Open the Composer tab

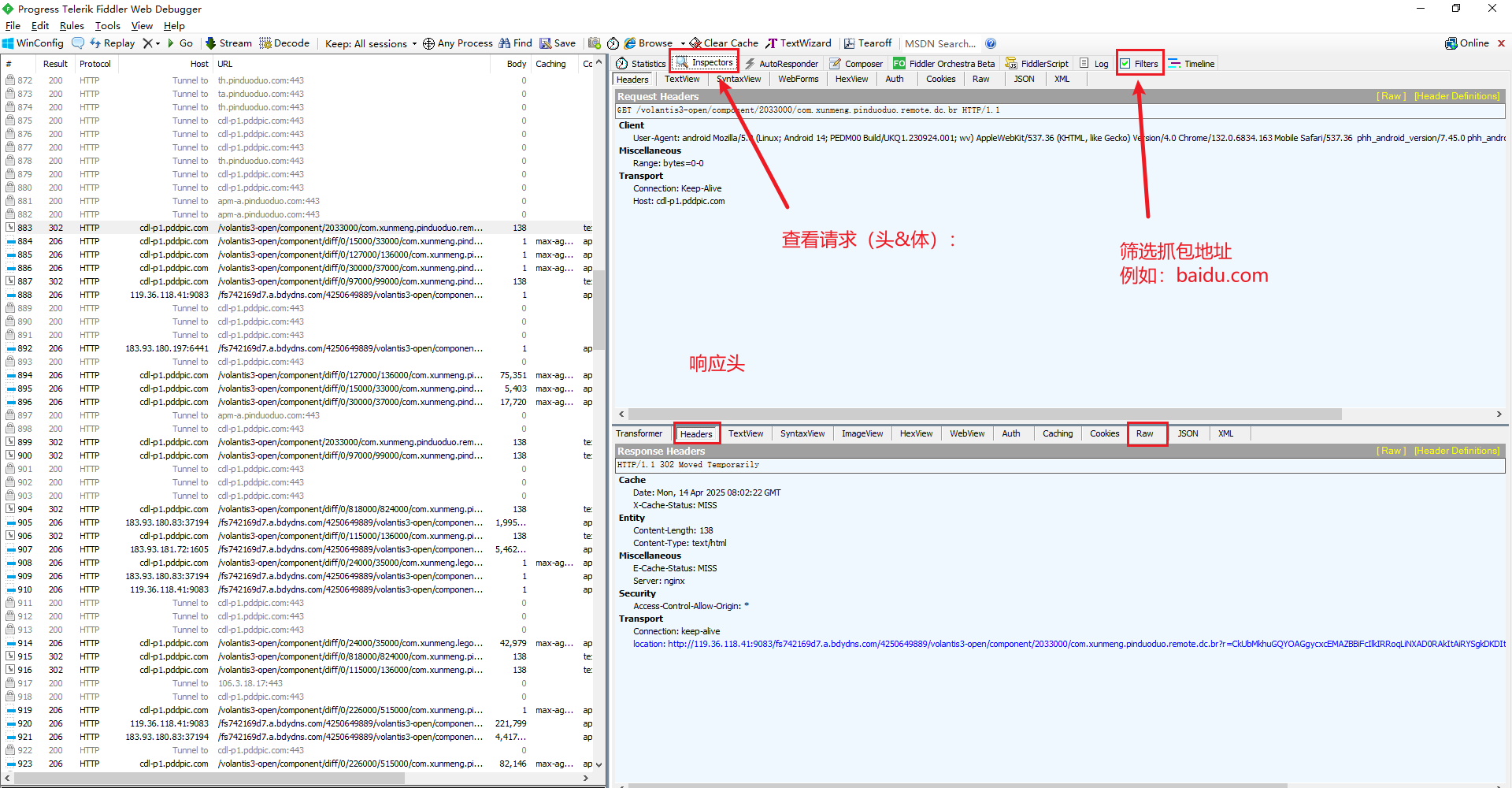tap(856, 64)
